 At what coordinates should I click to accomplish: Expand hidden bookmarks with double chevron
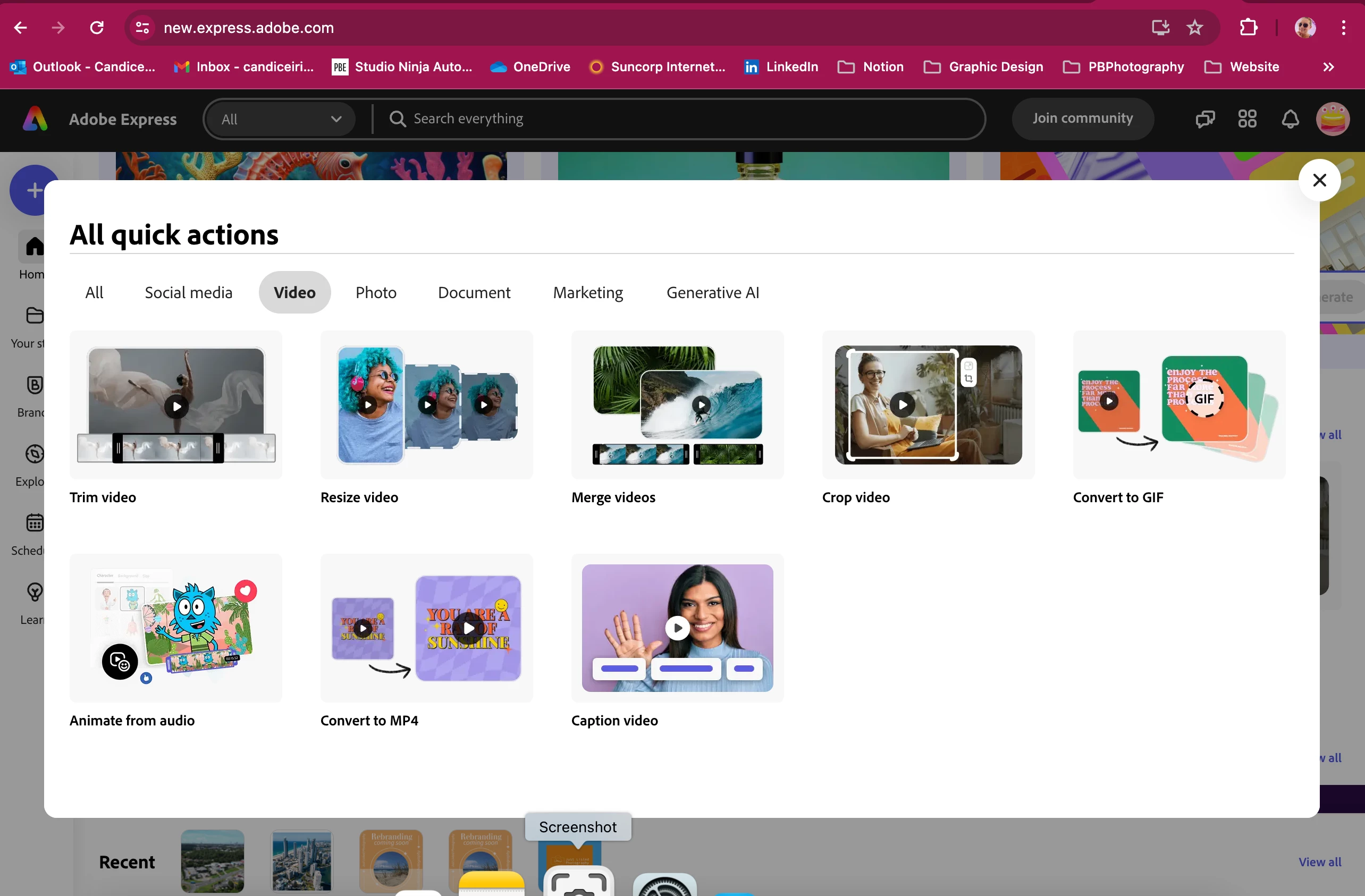(1328, 67)
